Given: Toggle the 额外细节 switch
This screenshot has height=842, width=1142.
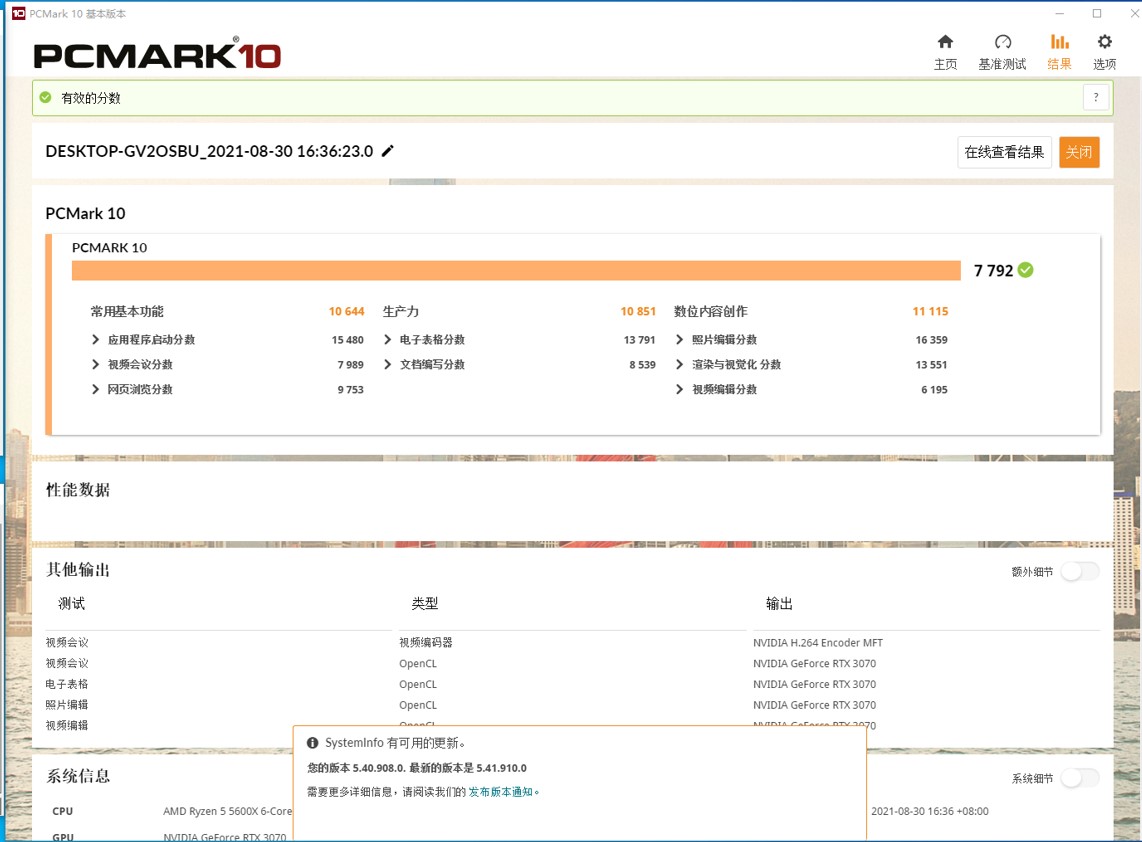Looking at the screenshot, I should pyautogui.click(x=1079, y=572).
